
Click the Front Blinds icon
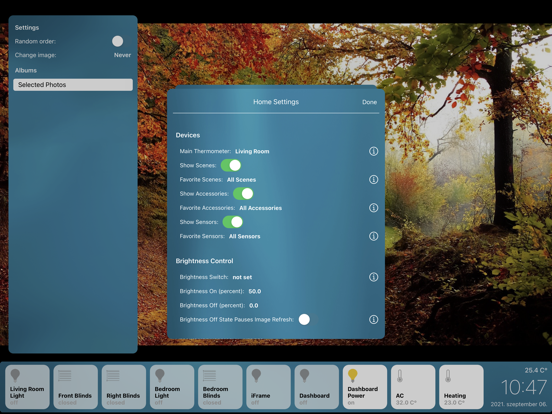point(65,376)
